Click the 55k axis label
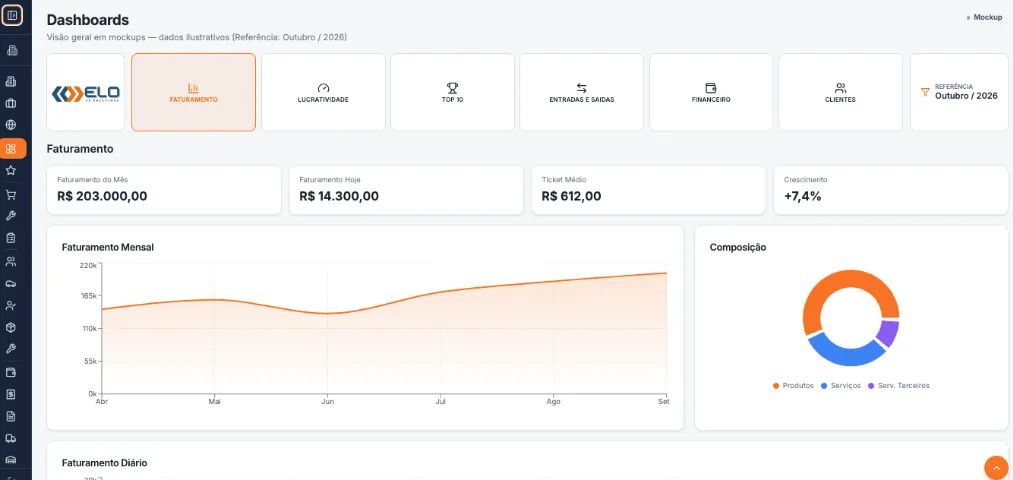This screenshot has width=1013, height=480. 90,361
